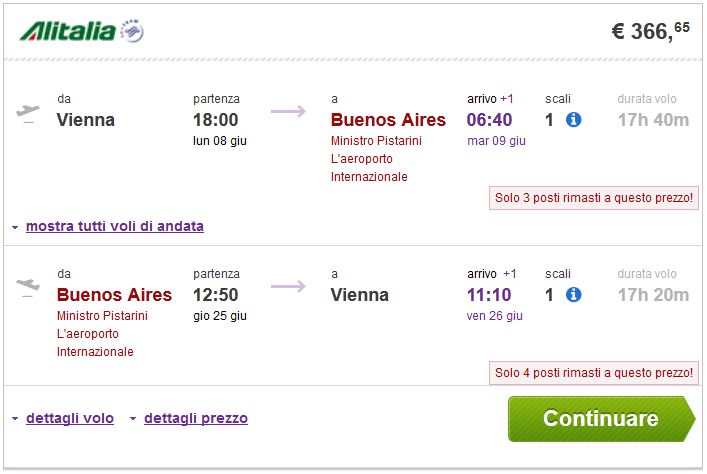Click the outbound departure plane icon
Image resolution: width=707 pixels, height=474 pixels.
[28, 112]
